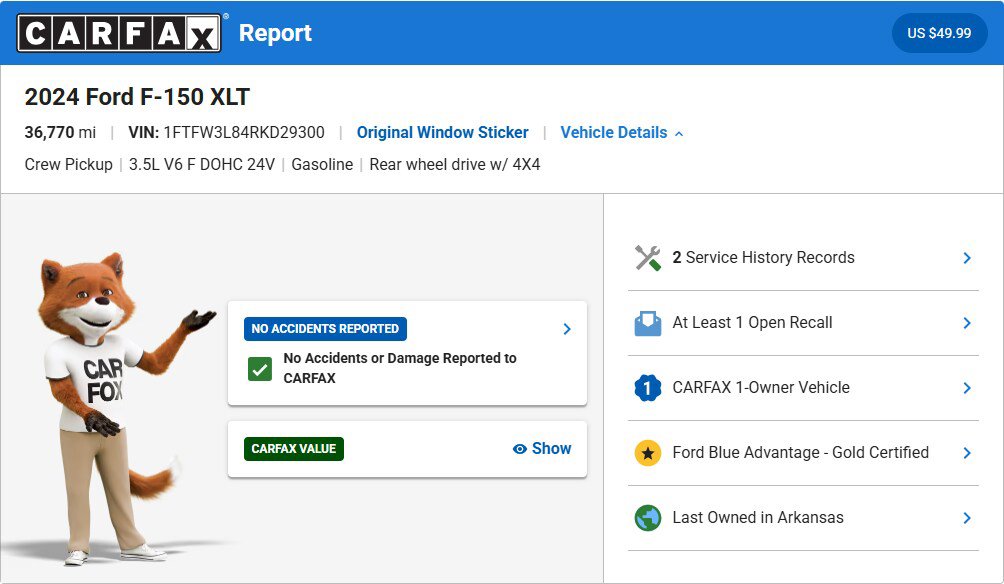Open the Open Recall row arrow
This screenshot has height=584, width=1004.
click(967, 323)
